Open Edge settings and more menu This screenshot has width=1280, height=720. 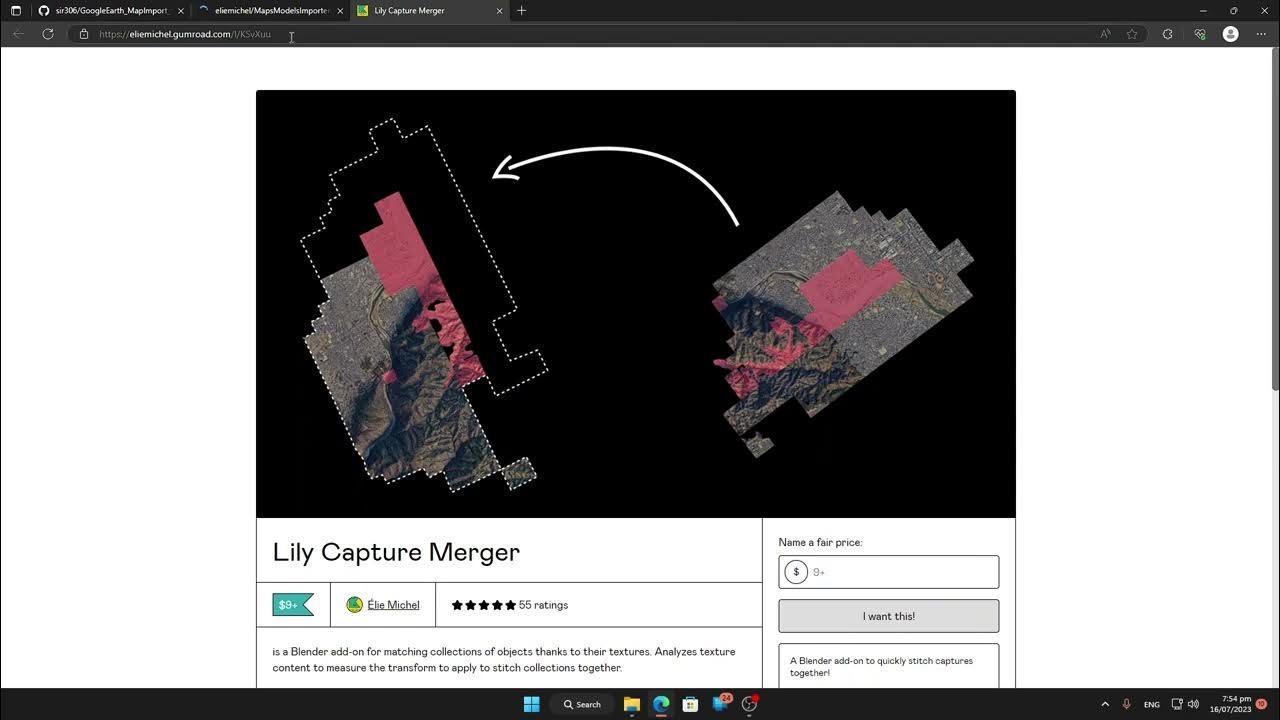(1261, 34)
